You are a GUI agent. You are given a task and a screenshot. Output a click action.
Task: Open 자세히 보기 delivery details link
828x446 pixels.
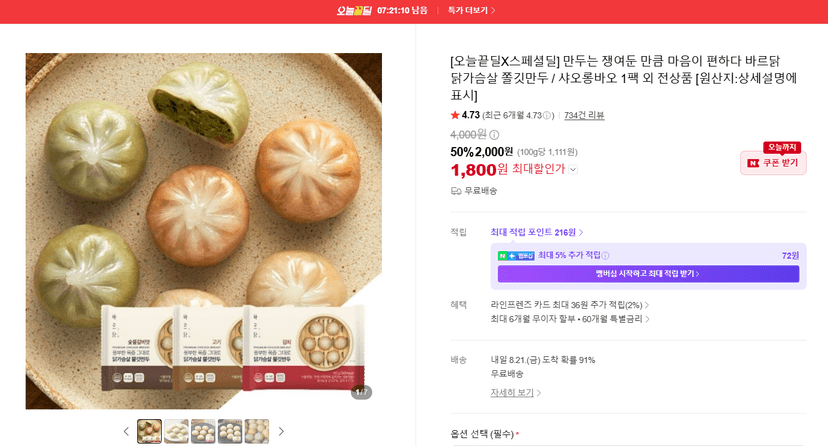point(515,393)
